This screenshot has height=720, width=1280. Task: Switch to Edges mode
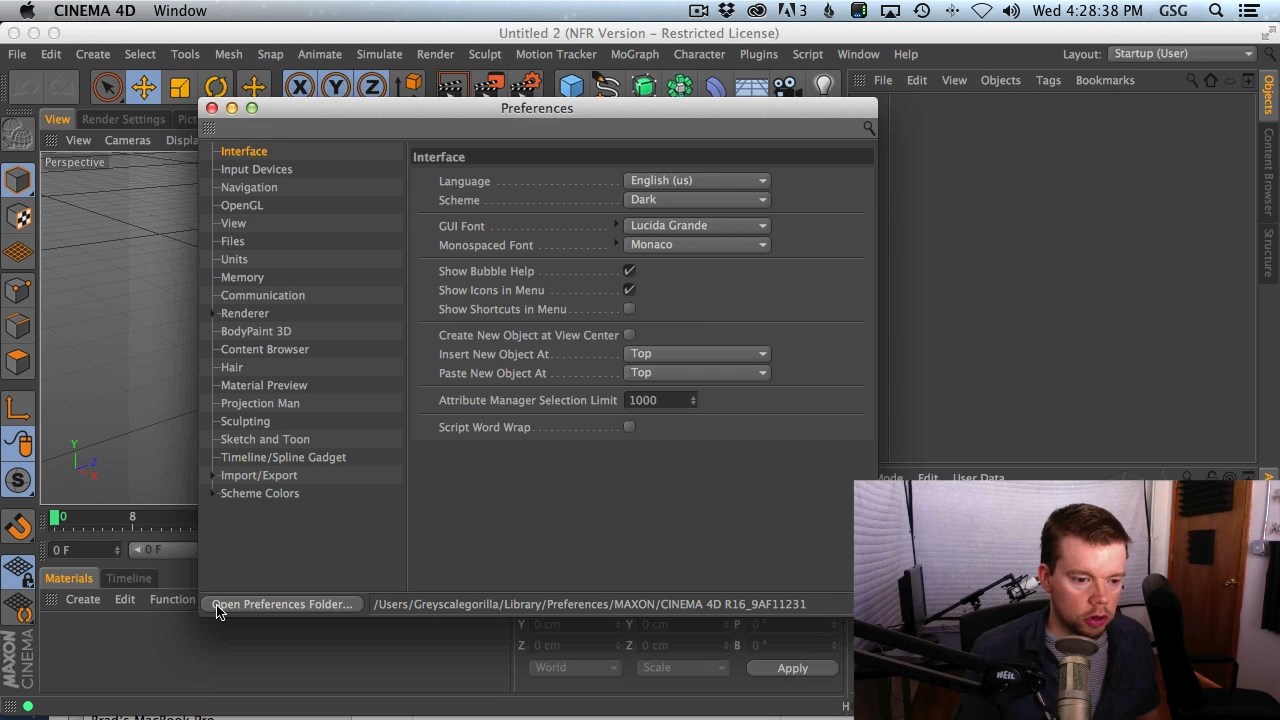click(18, 326)
